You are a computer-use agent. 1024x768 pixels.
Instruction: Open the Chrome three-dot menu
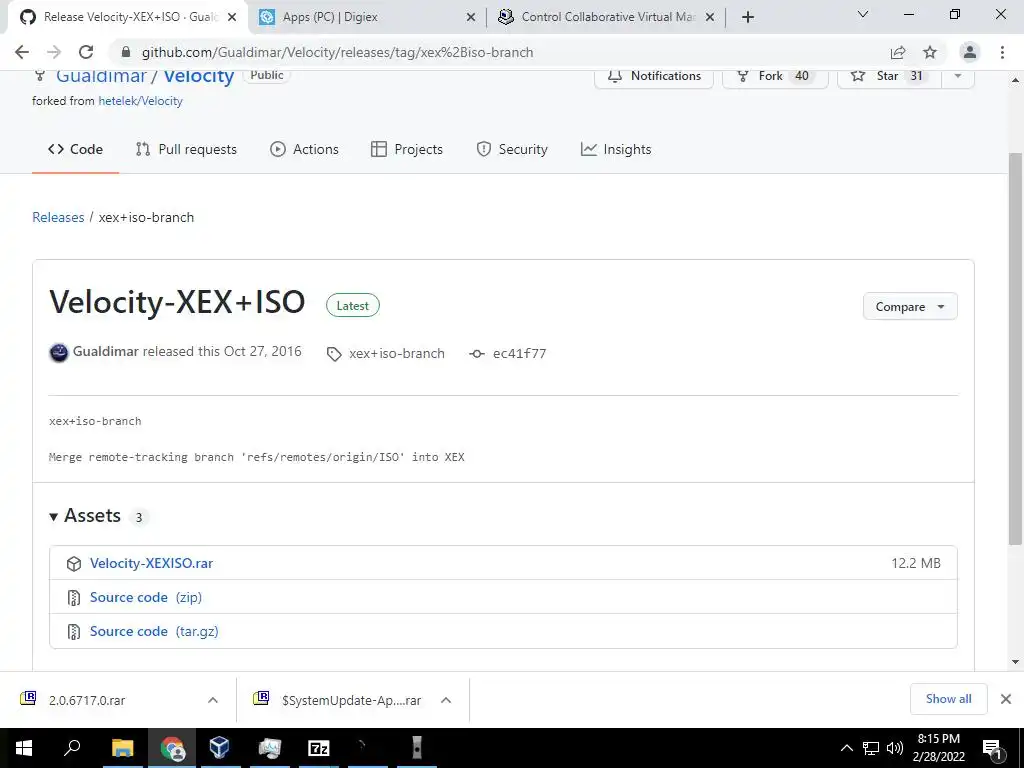coord(1002,52)
